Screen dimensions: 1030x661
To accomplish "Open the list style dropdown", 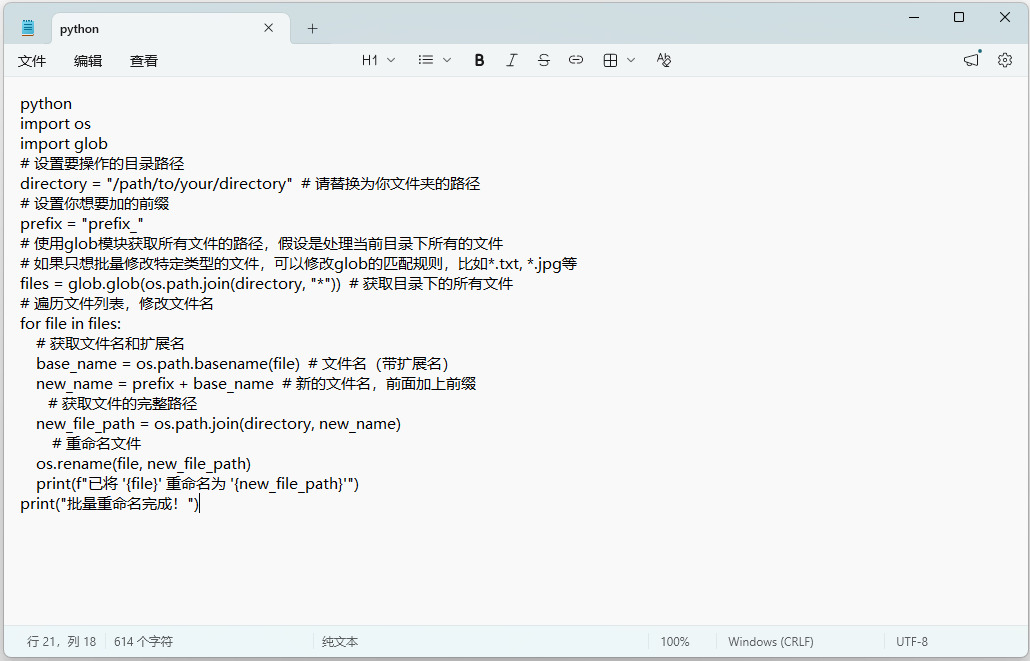I will pos(434,60).
